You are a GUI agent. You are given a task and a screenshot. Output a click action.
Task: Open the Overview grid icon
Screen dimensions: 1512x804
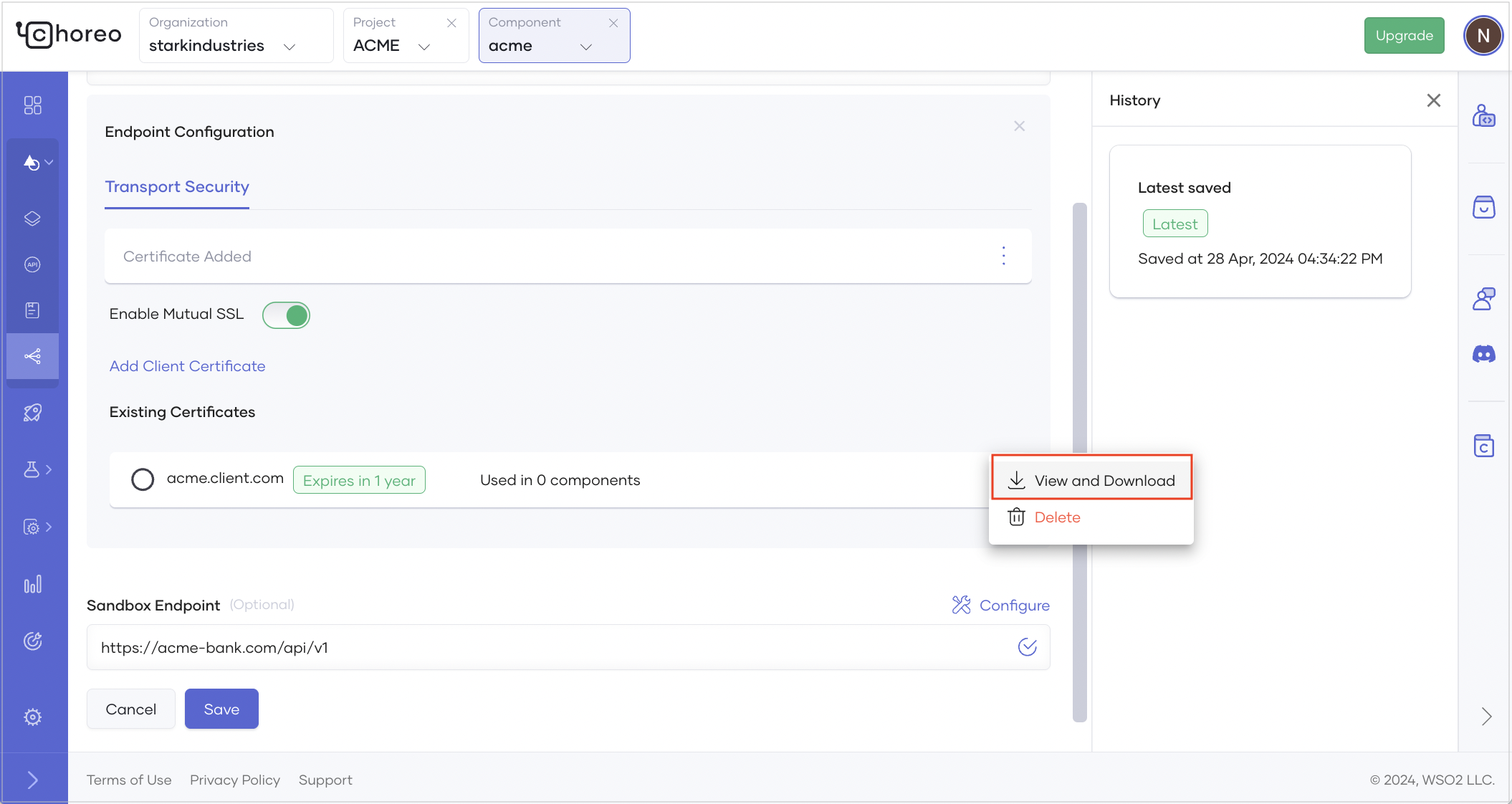[x=32, y=105]
